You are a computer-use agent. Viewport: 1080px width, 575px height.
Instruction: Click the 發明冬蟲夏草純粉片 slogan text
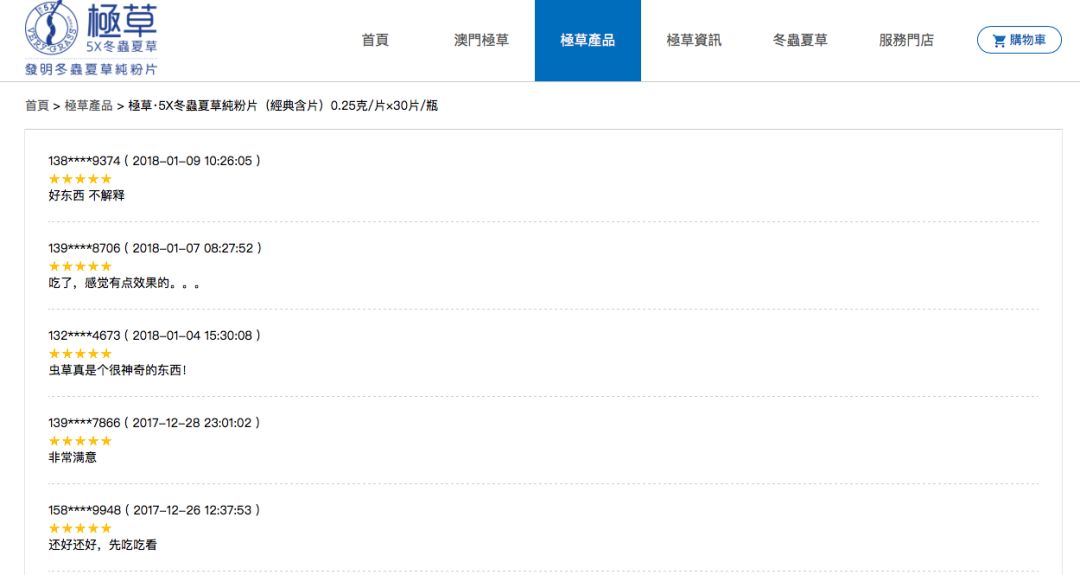tap(91, 70)
